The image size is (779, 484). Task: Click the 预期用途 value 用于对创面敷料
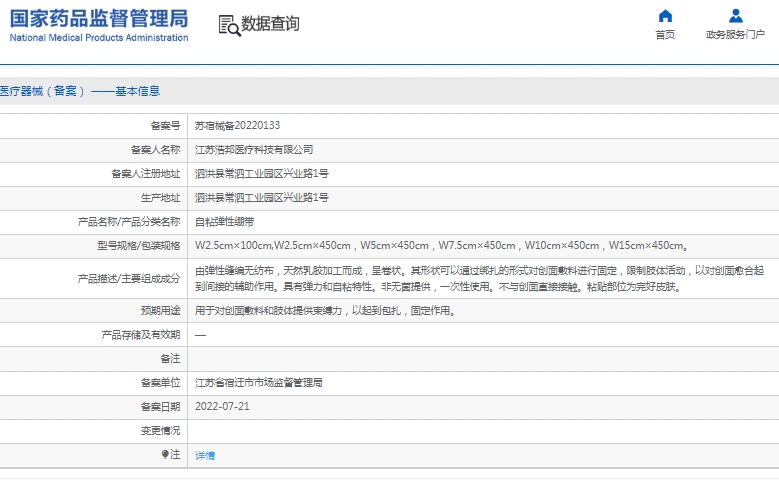[325, 311]
